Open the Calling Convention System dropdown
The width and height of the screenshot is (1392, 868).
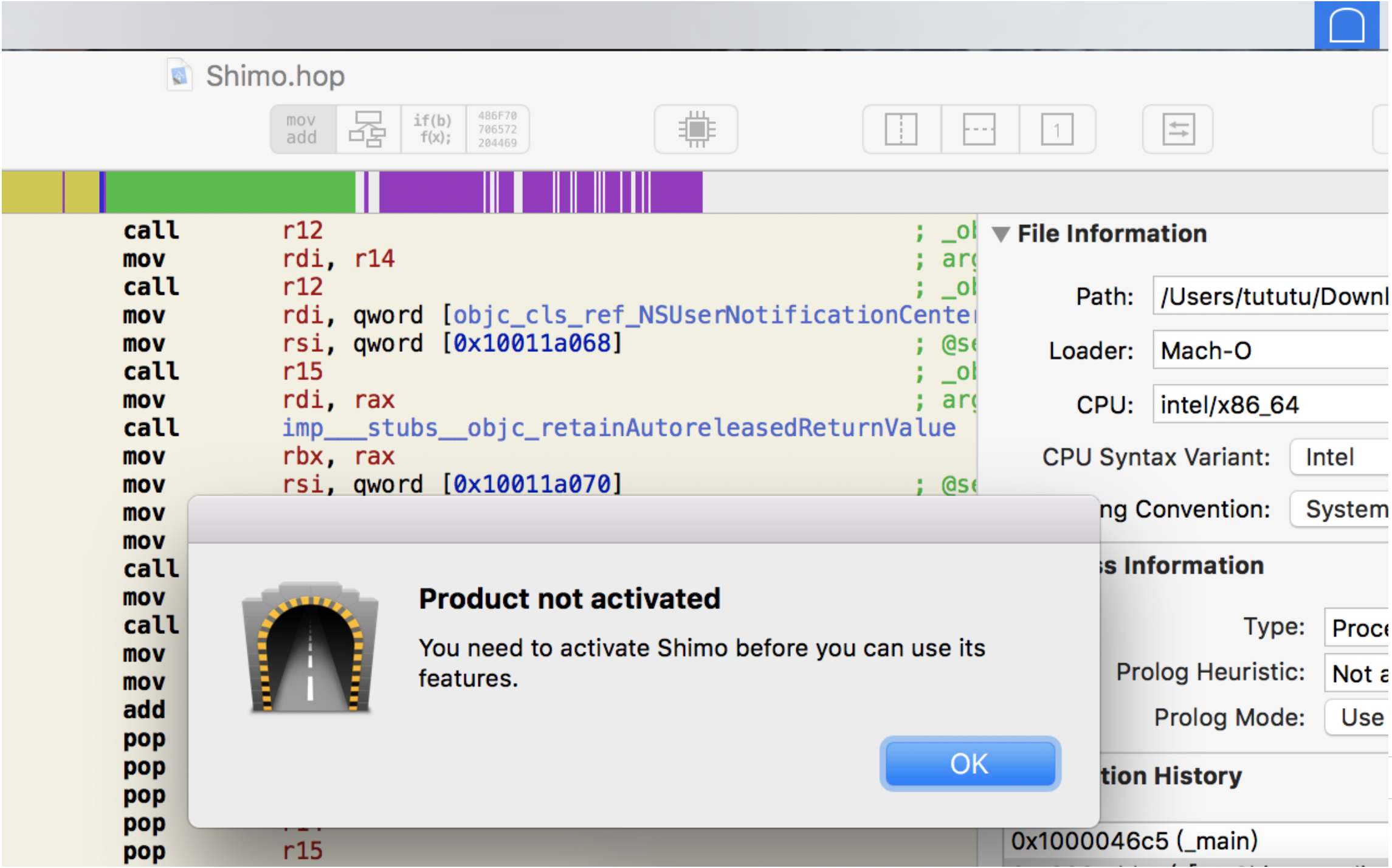(x=1340, y=509)
